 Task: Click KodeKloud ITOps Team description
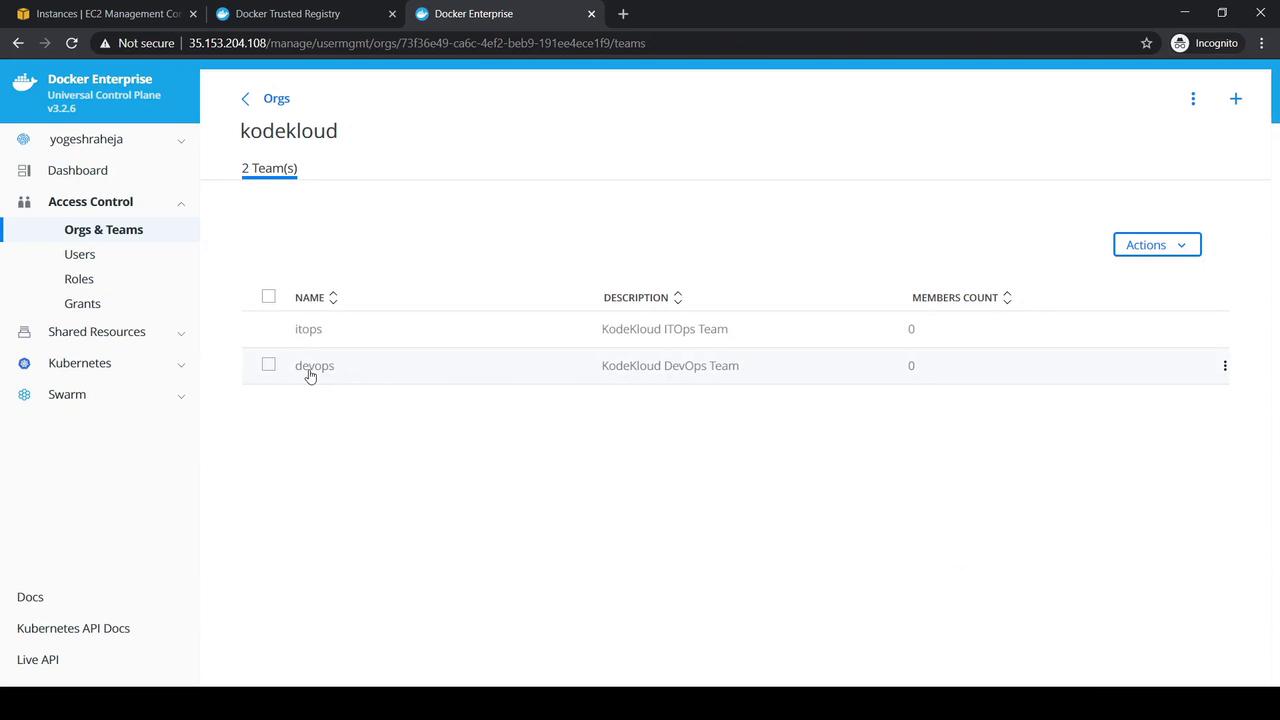[665, 329]
